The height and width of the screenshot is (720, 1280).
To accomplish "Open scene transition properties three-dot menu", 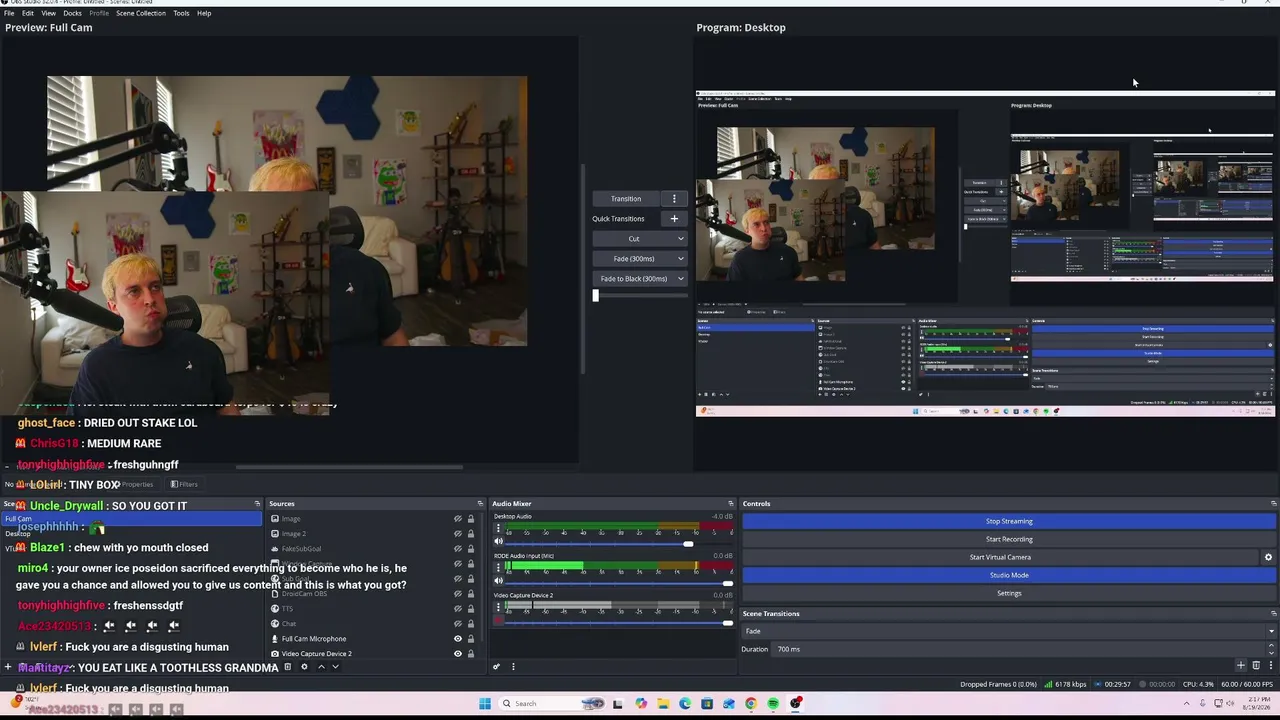I will [x=1271, y=665].
